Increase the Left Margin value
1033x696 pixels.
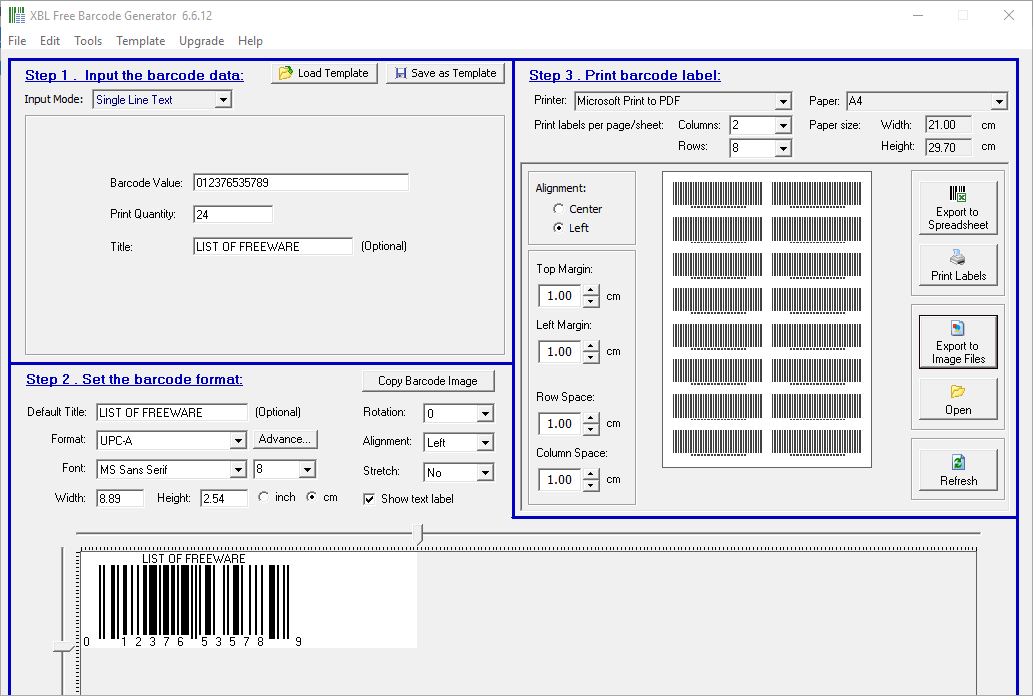591,346
